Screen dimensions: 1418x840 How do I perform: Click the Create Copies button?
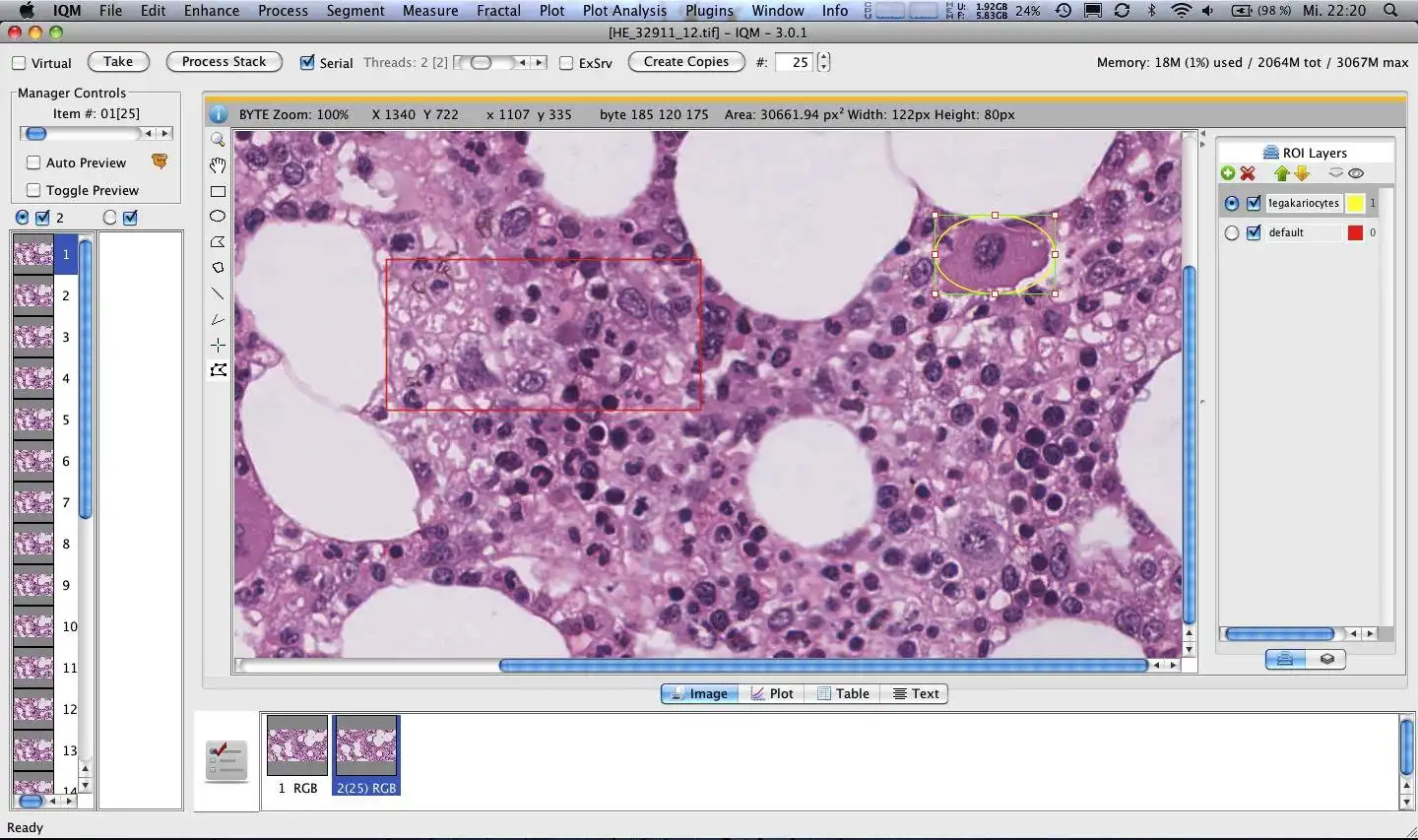coord(685,62)
